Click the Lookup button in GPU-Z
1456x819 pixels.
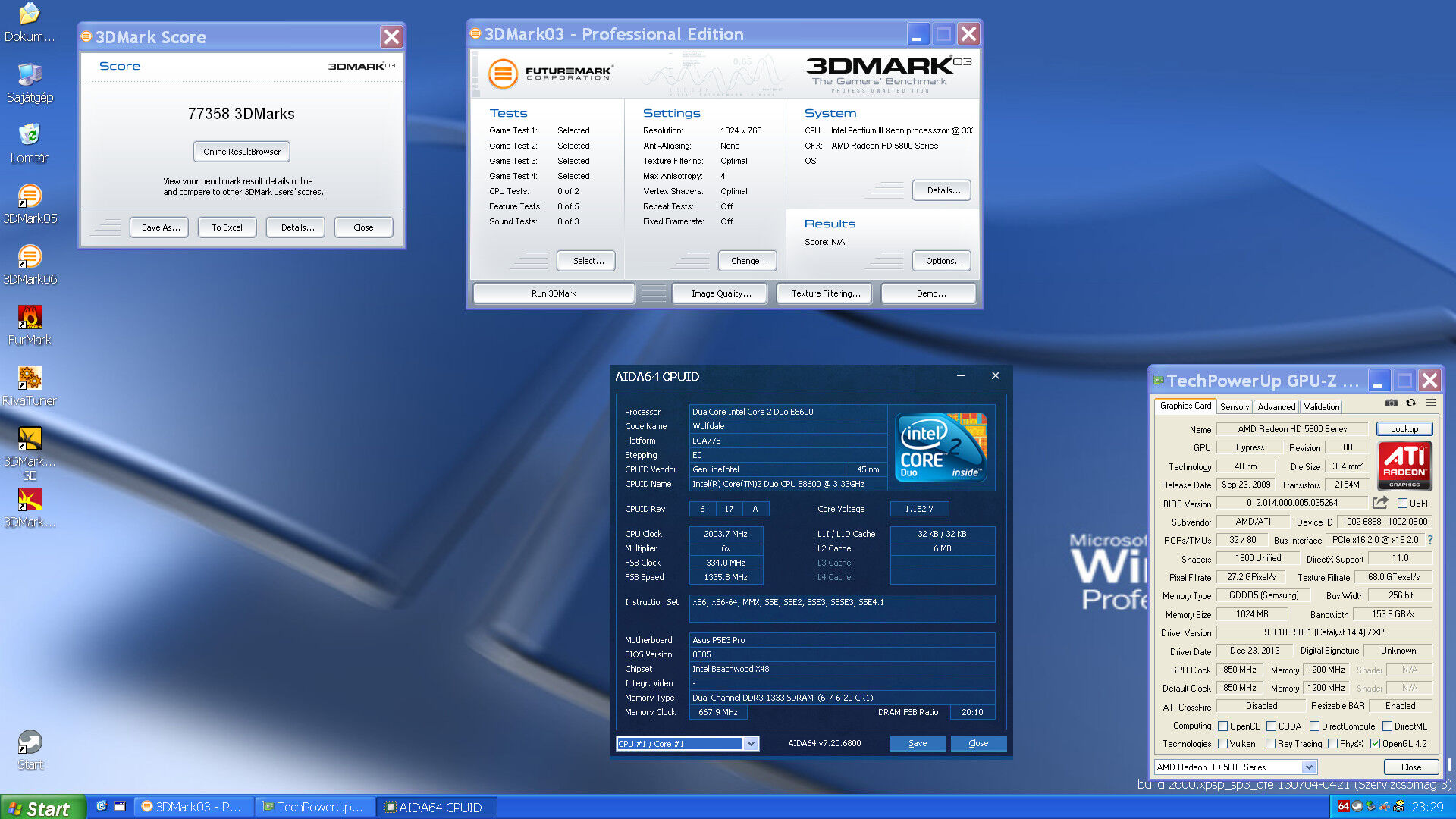pyautogui.click(x=1404, y=429)
